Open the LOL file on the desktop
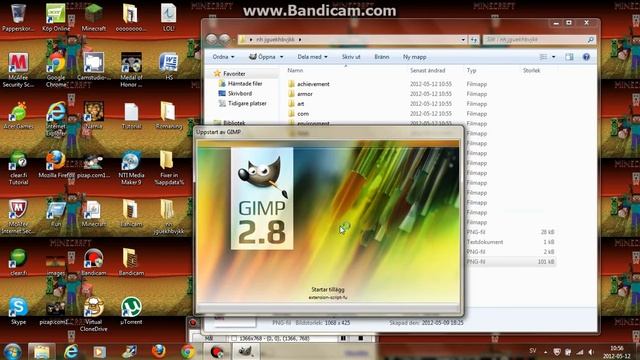This screenshot has height=360, width=640. (x=168, y=17)
